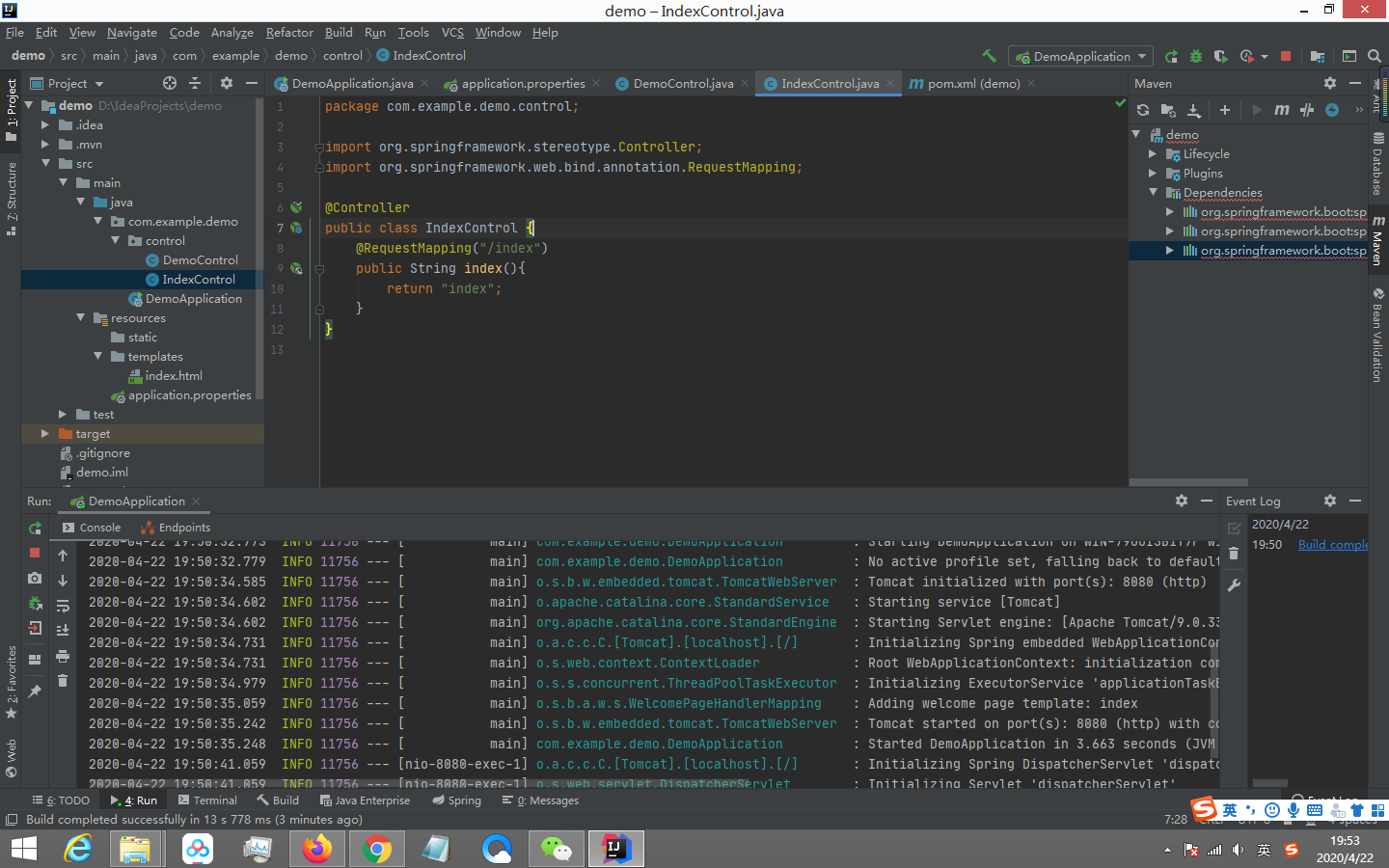Toggle soft-wrap in console

tap(63, 606)
